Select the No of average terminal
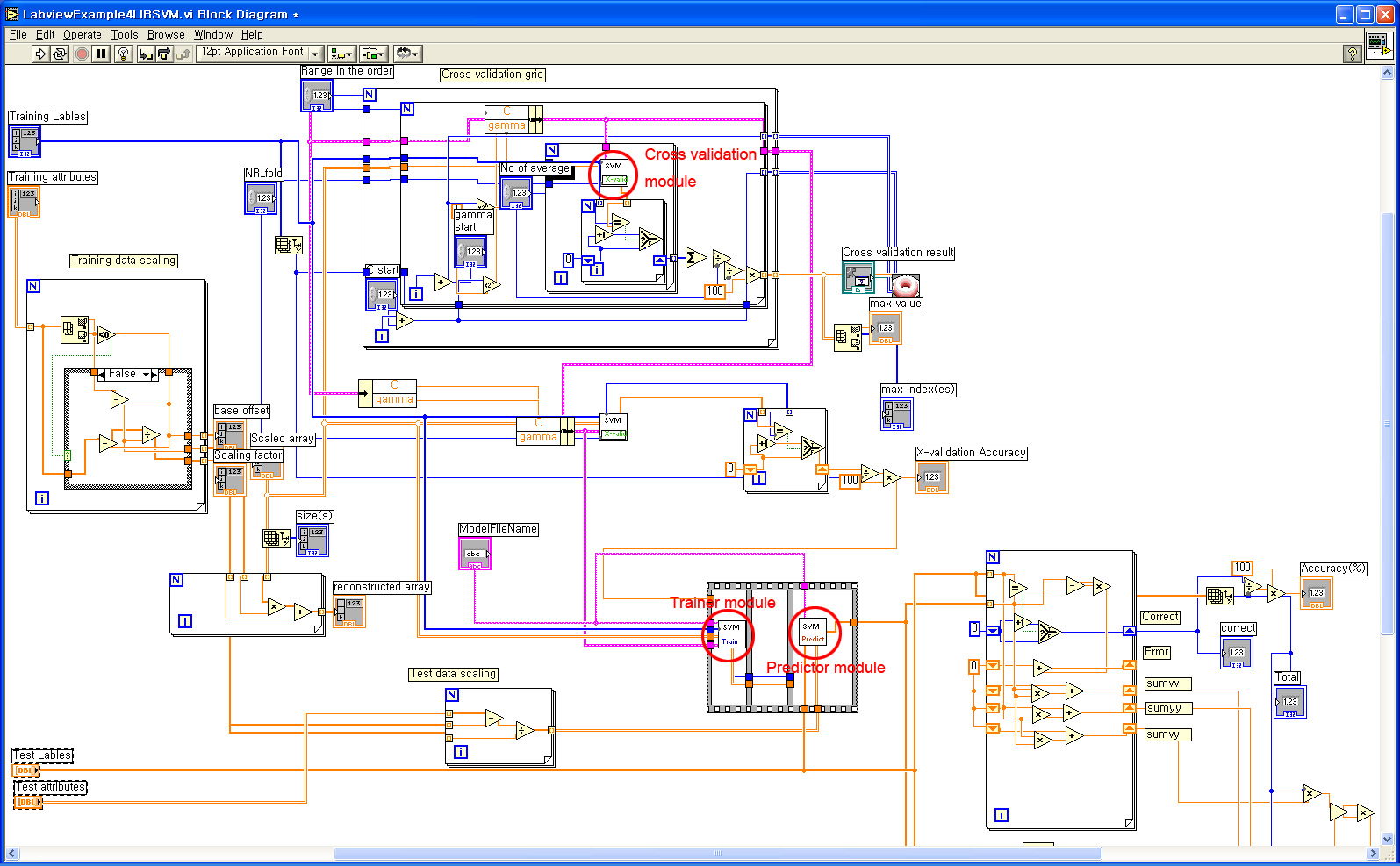The height and width of the screenshot is (866, 1400). (x=516, y=192)
